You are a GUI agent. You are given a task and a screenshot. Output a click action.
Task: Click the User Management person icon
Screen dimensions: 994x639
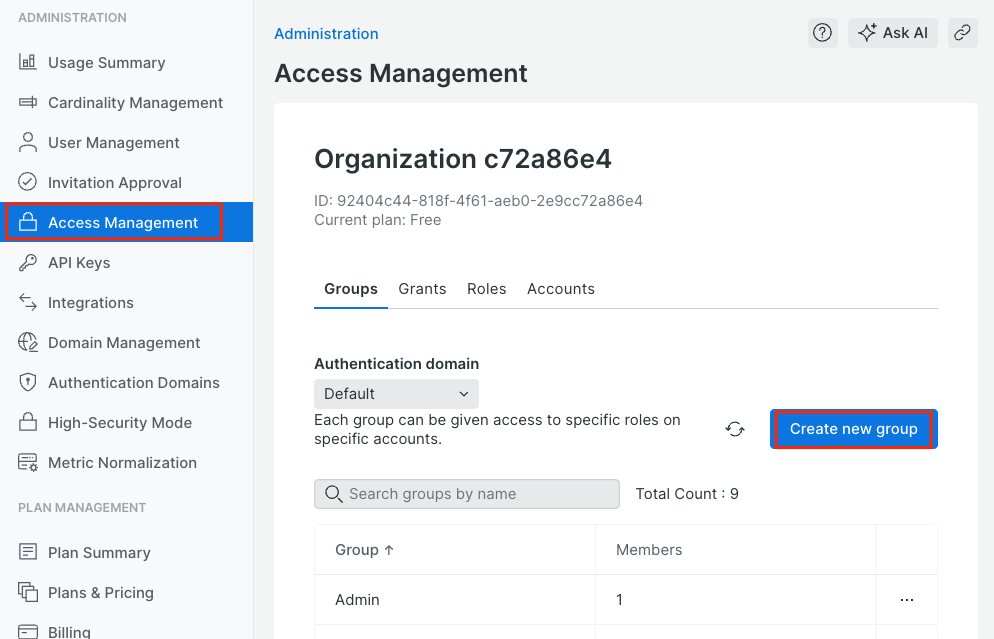pos(28,142)
